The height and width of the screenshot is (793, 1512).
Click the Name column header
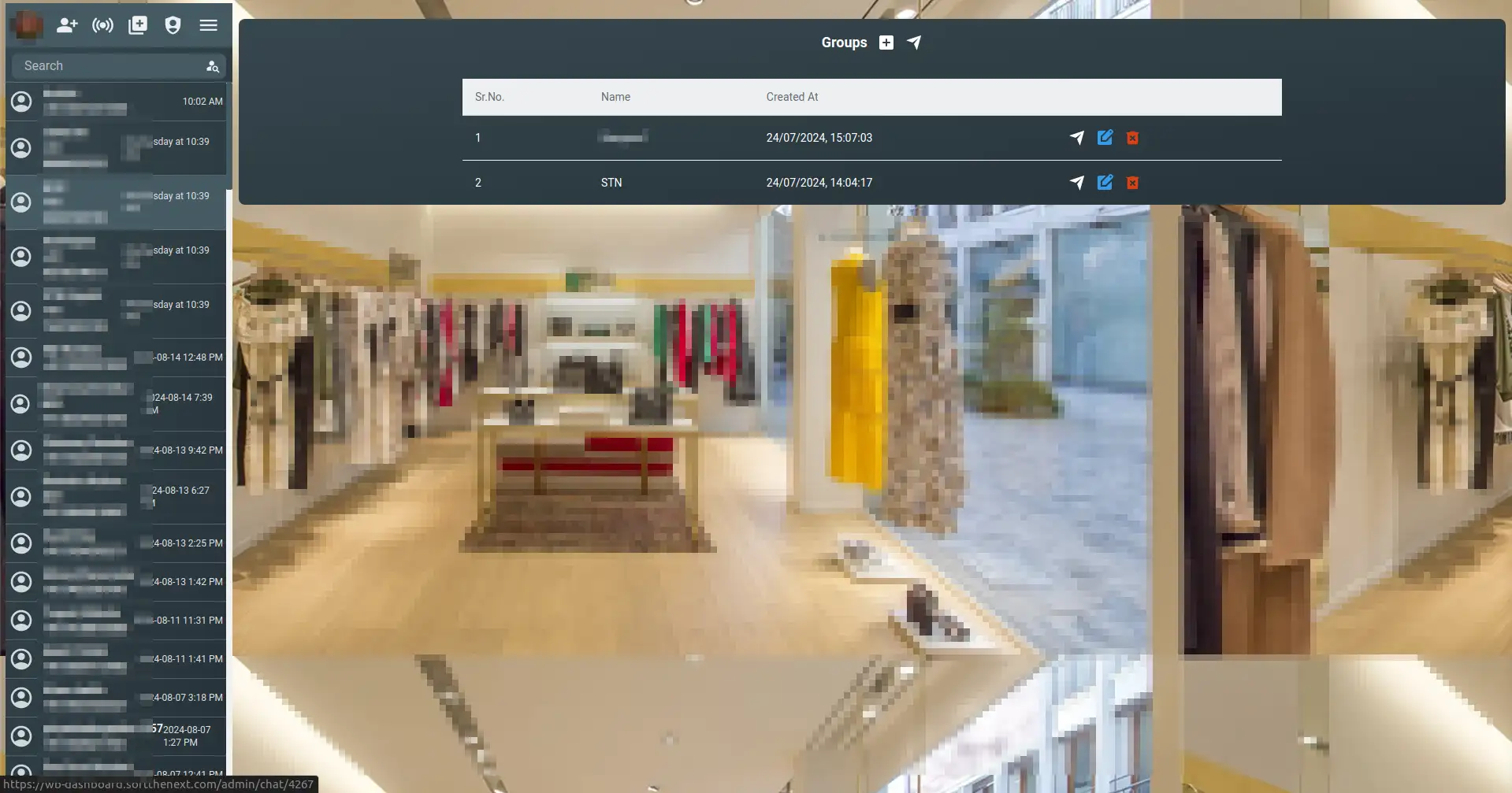click(x=615, y=97)
